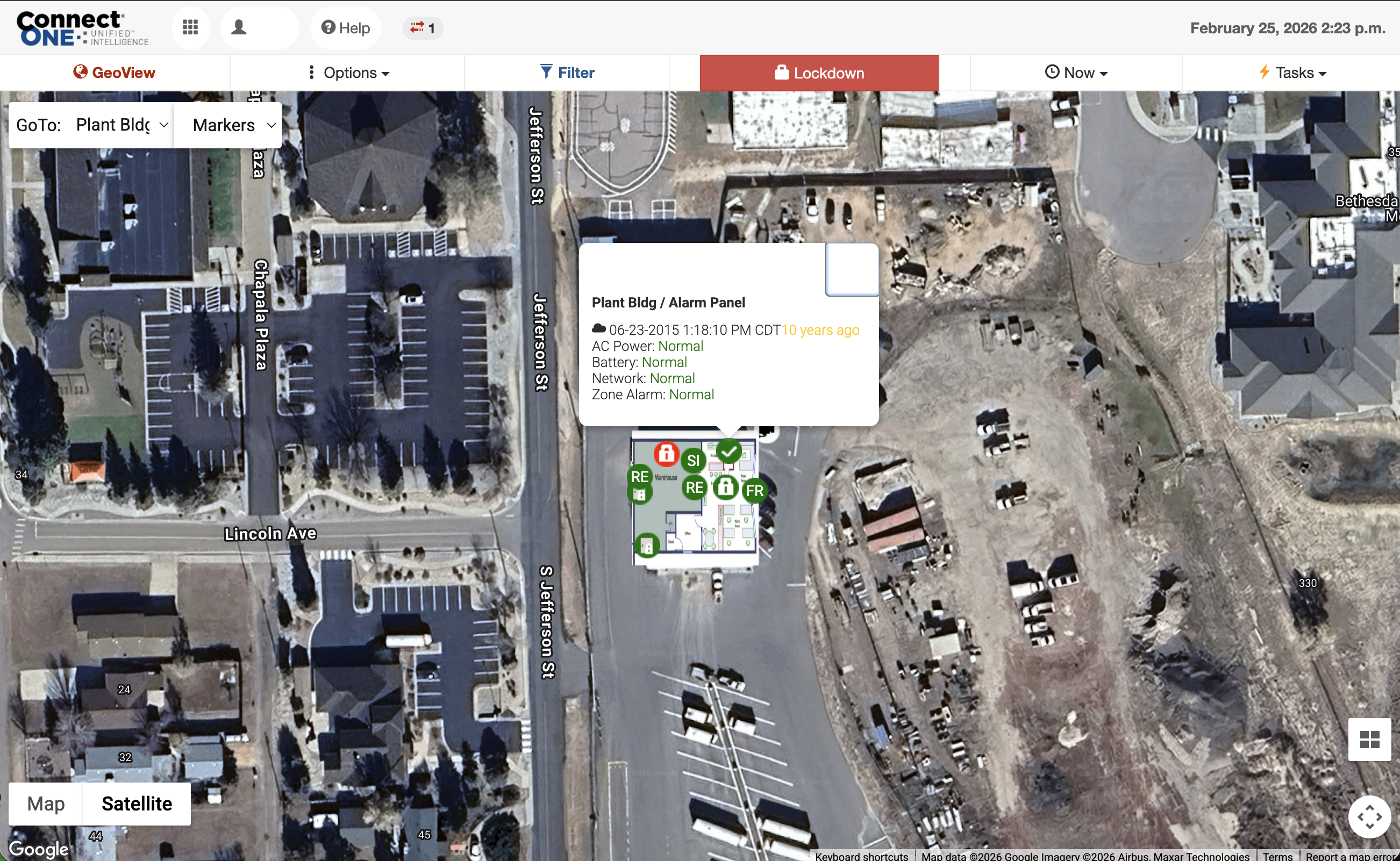Switch the map to Map view
The image size is (1400, 861).
(x=46, y=803)
